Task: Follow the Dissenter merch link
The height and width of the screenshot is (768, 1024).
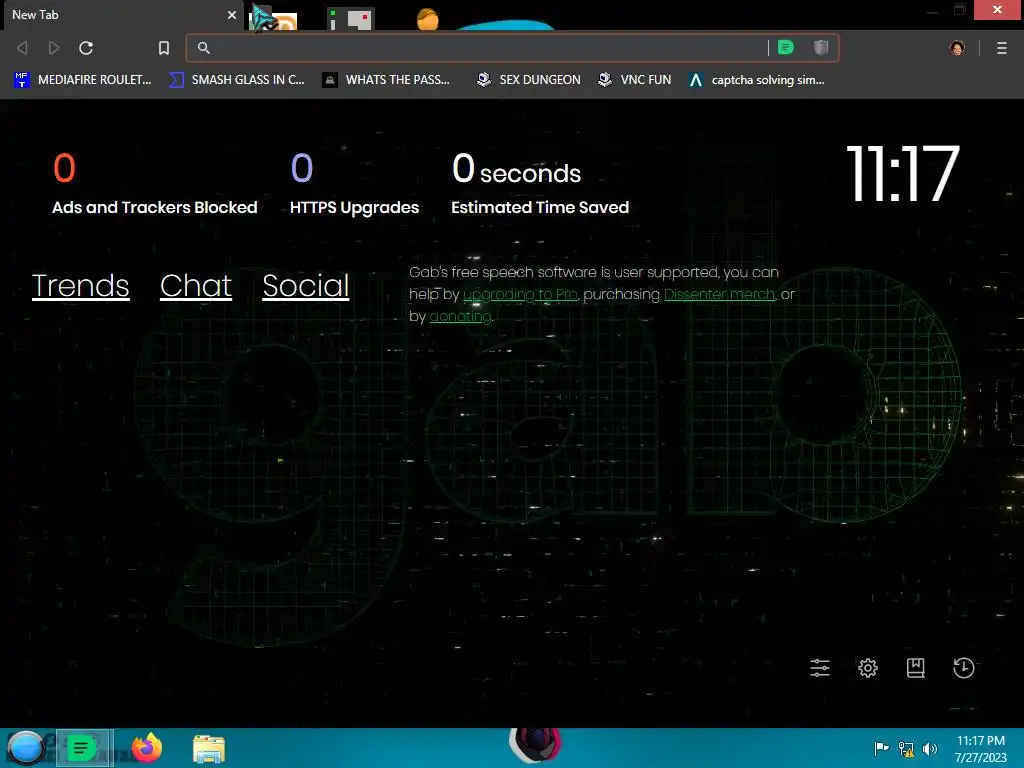Action: (x=719, y=295)
